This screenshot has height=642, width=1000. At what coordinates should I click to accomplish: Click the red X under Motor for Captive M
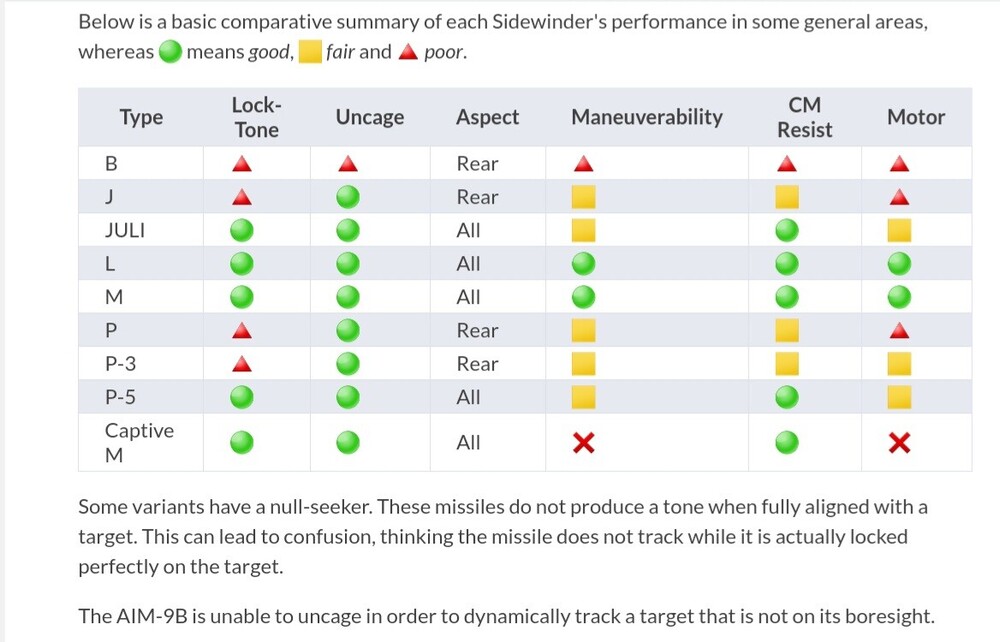point(899,443)
